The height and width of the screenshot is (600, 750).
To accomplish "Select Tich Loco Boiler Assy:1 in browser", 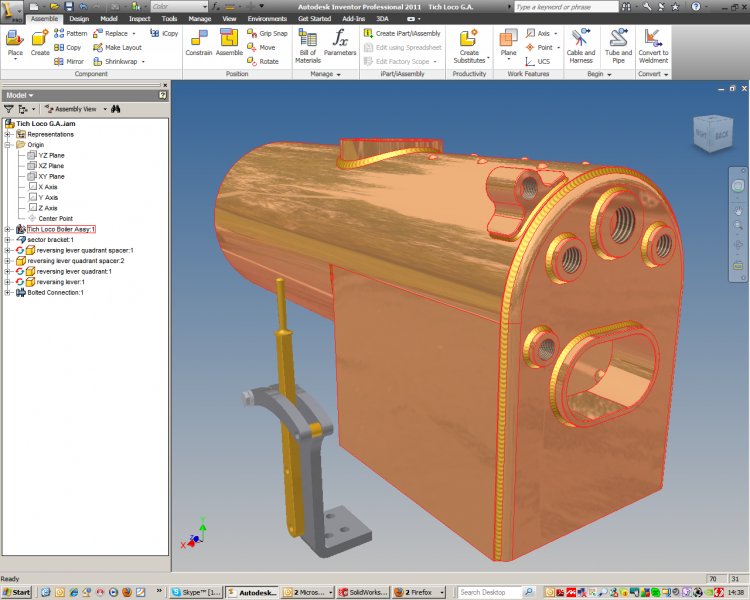I will pyautogui.click(x=60, y=229).
